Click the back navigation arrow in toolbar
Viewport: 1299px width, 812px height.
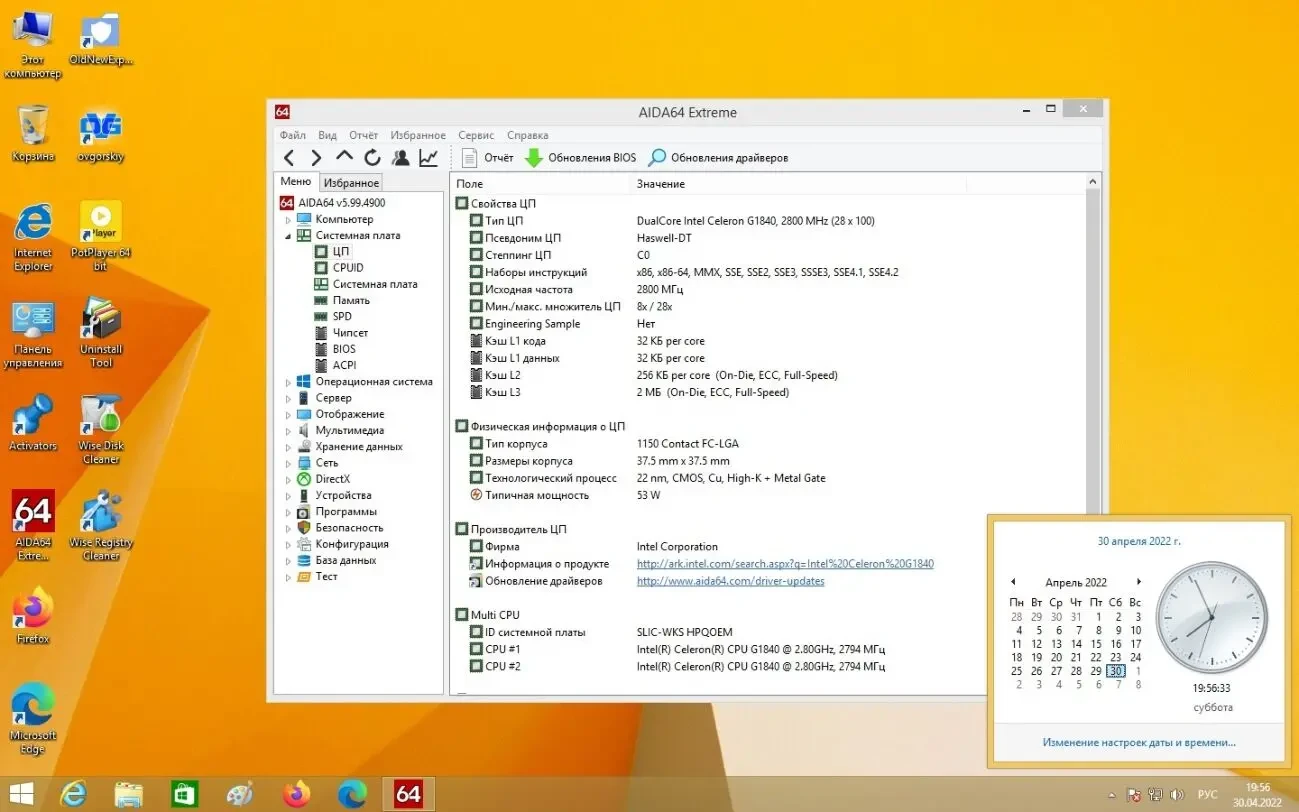point(289,157)
